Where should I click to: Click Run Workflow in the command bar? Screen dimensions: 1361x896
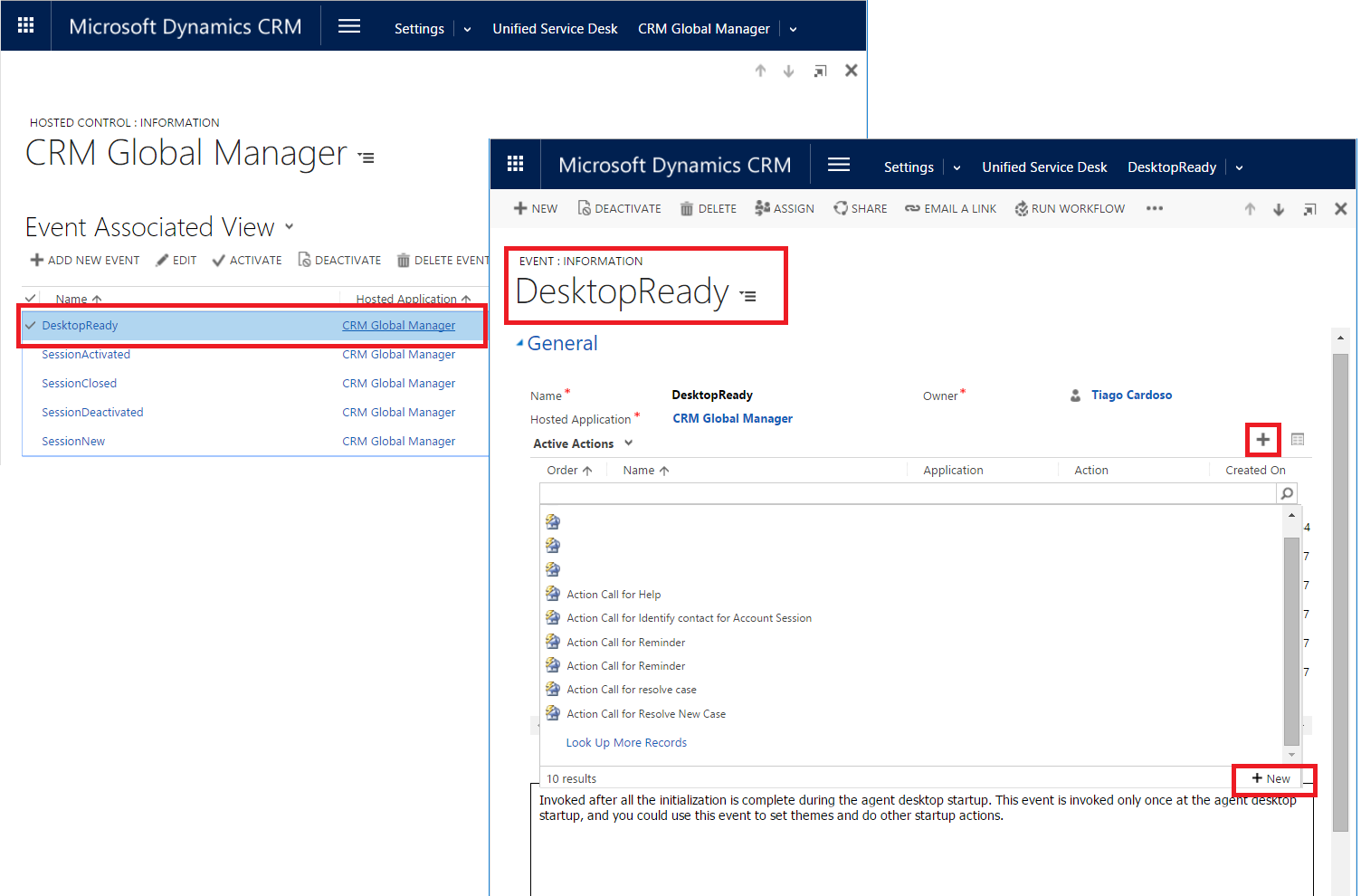click(1070, 209)
